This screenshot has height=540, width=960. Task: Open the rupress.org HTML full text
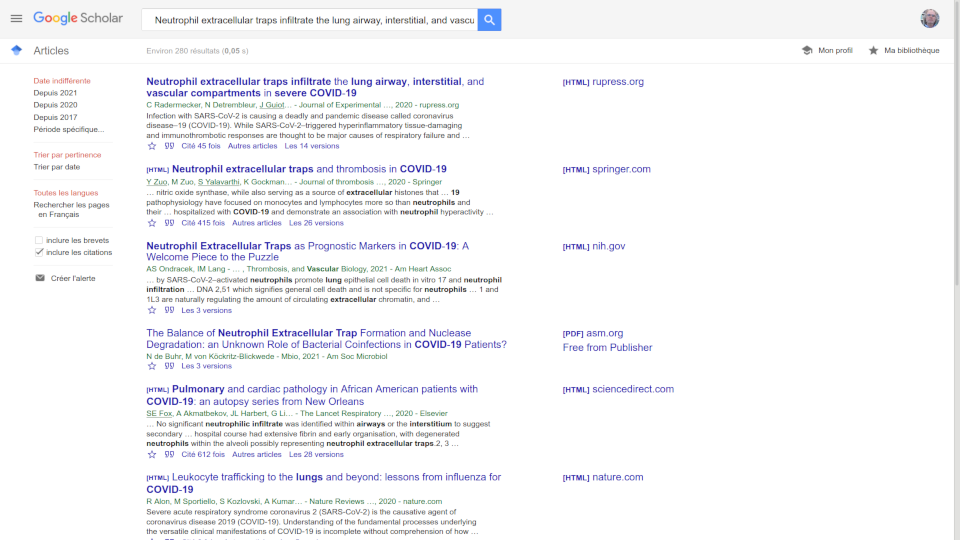coord(603,82)
